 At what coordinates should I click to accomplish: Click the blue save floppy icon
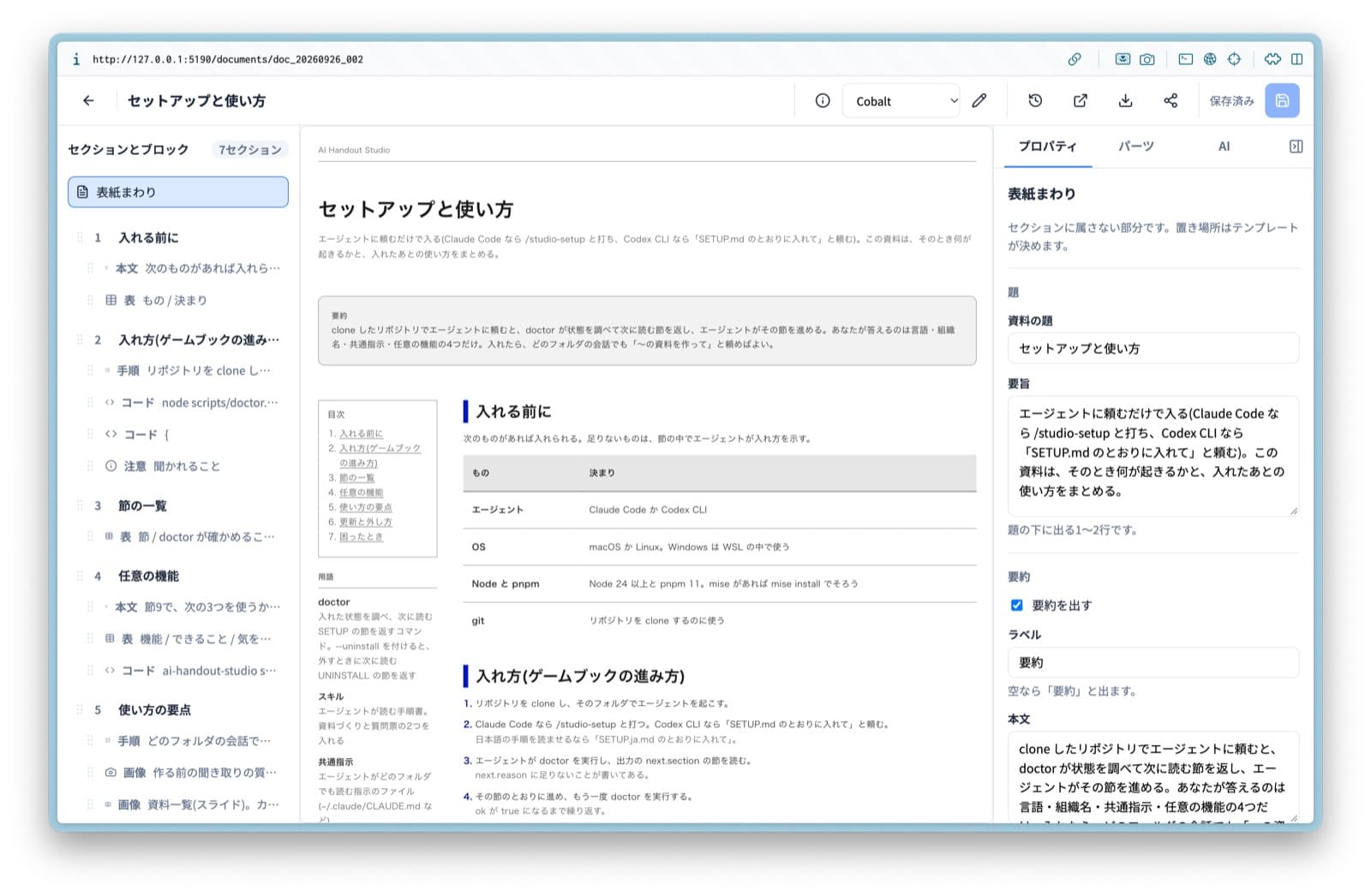pyautogui.click(x=1282, y=101)
